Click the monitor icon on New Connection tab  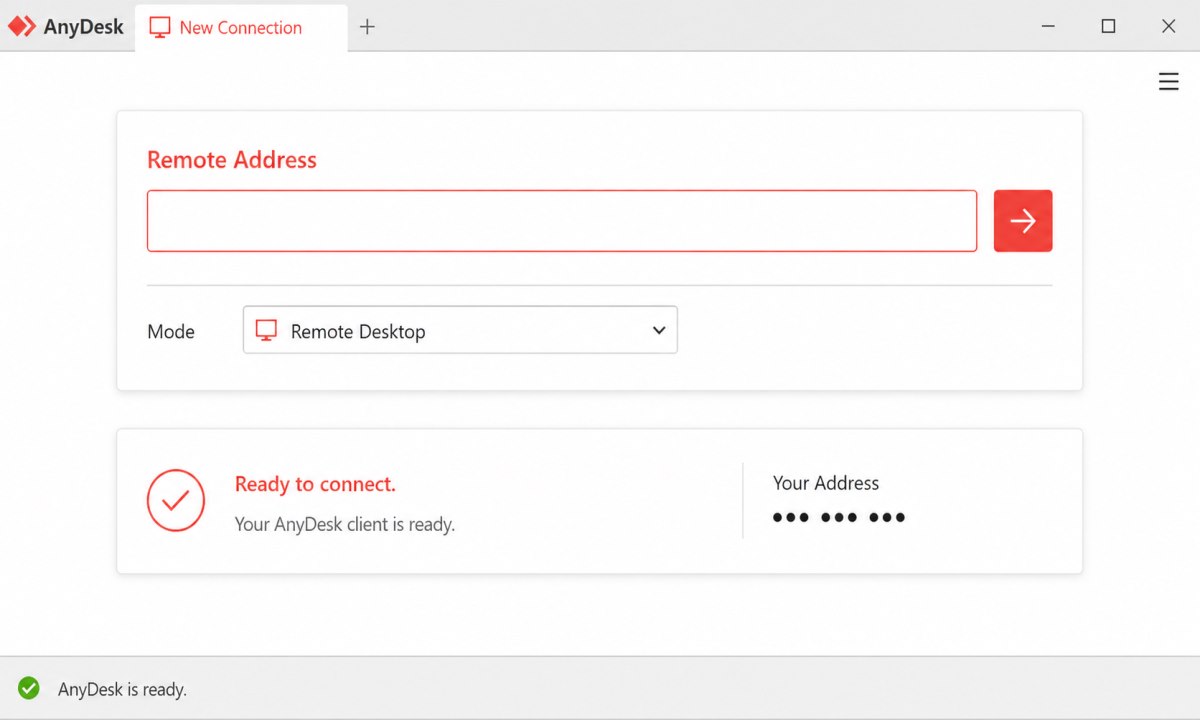[160, 27]
